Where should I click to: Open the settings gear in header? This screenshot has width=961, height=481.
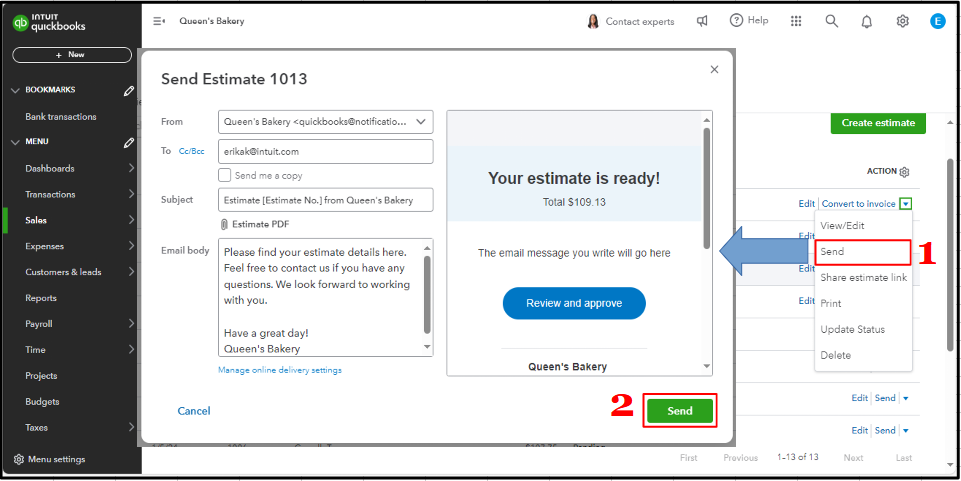click(902, 21)
